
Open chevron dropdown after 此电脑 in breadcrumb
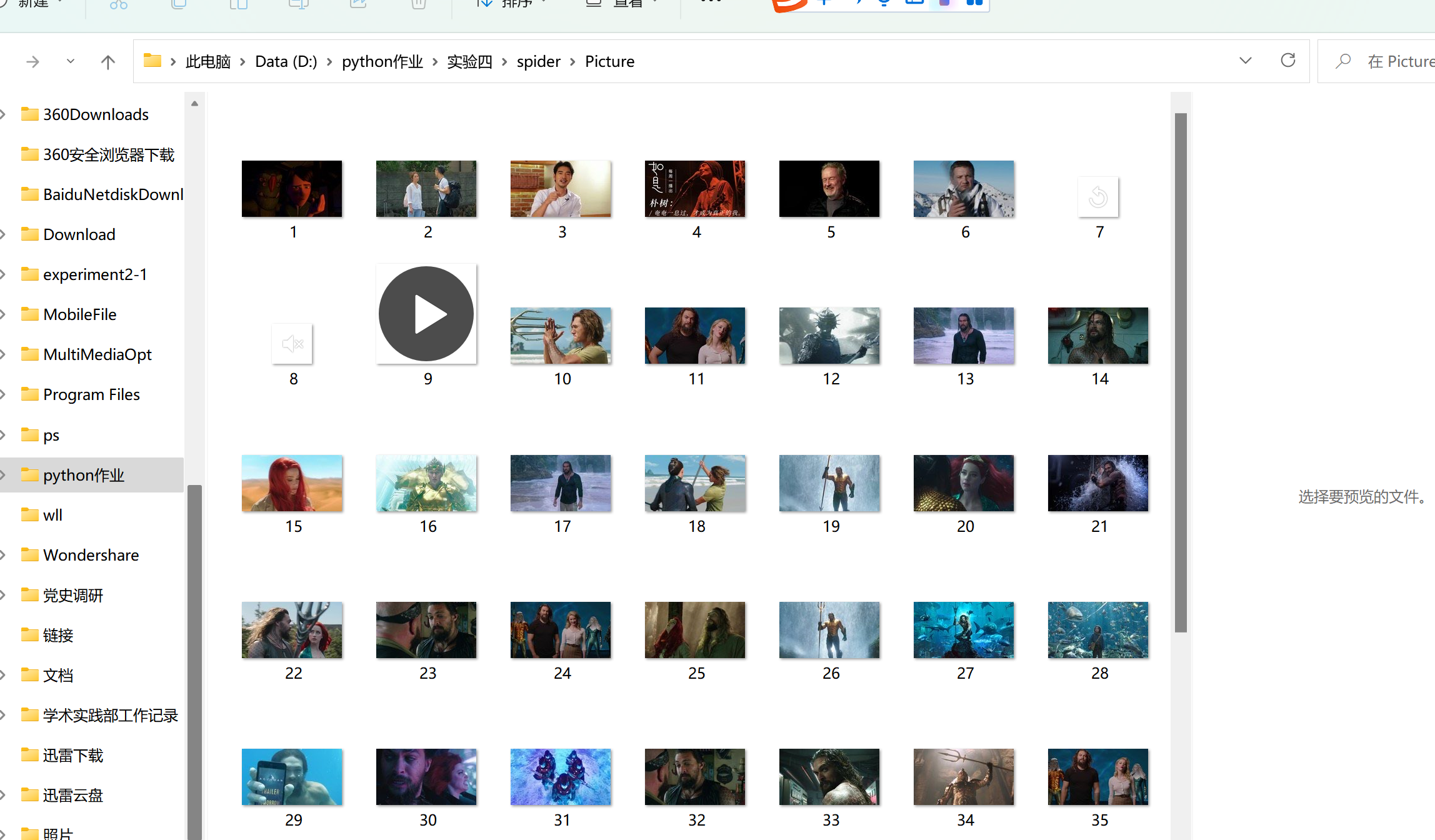point(242,62)
